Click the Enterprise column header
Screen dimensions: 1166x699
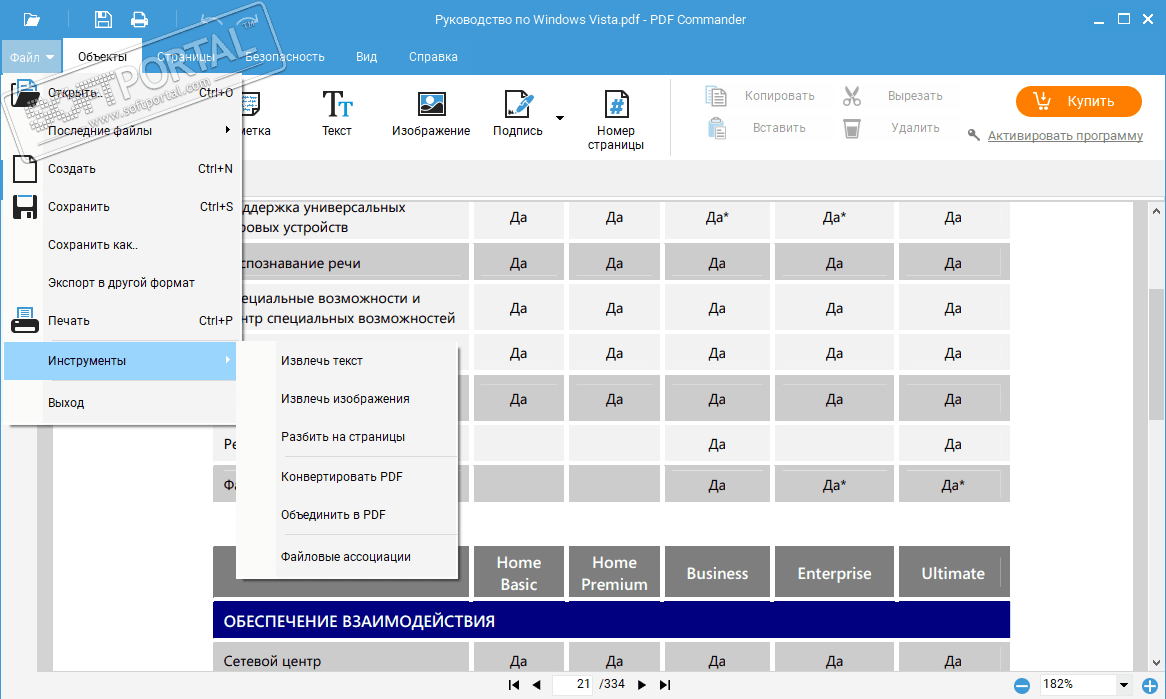click(x=834, y=573)
